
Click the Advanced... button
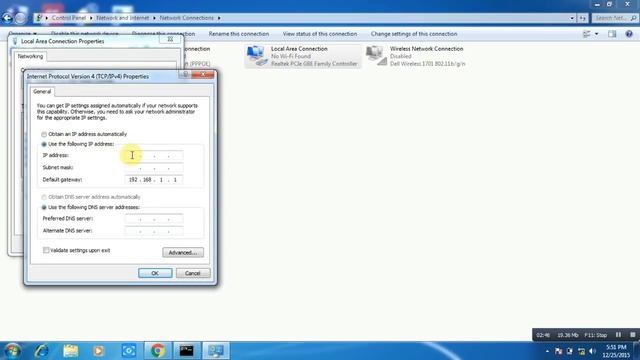[183, 253]
